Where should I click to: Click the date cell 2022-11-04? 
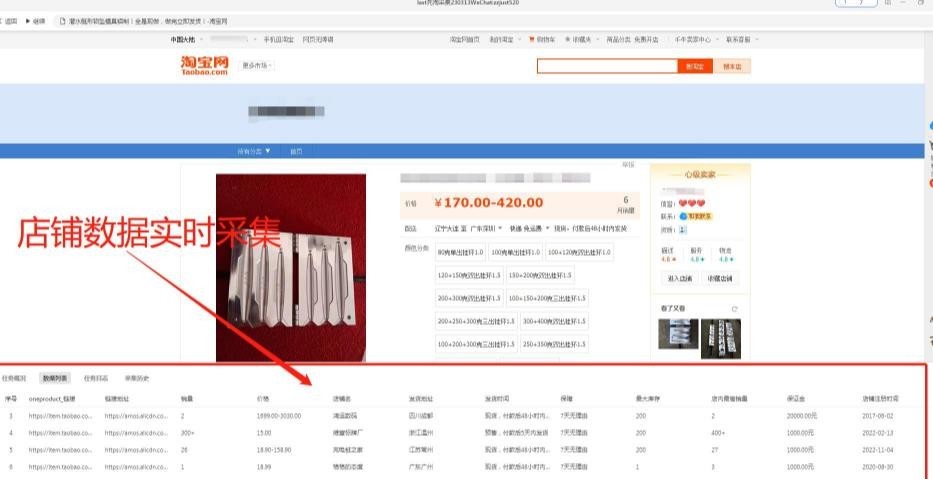click(878, 450)
